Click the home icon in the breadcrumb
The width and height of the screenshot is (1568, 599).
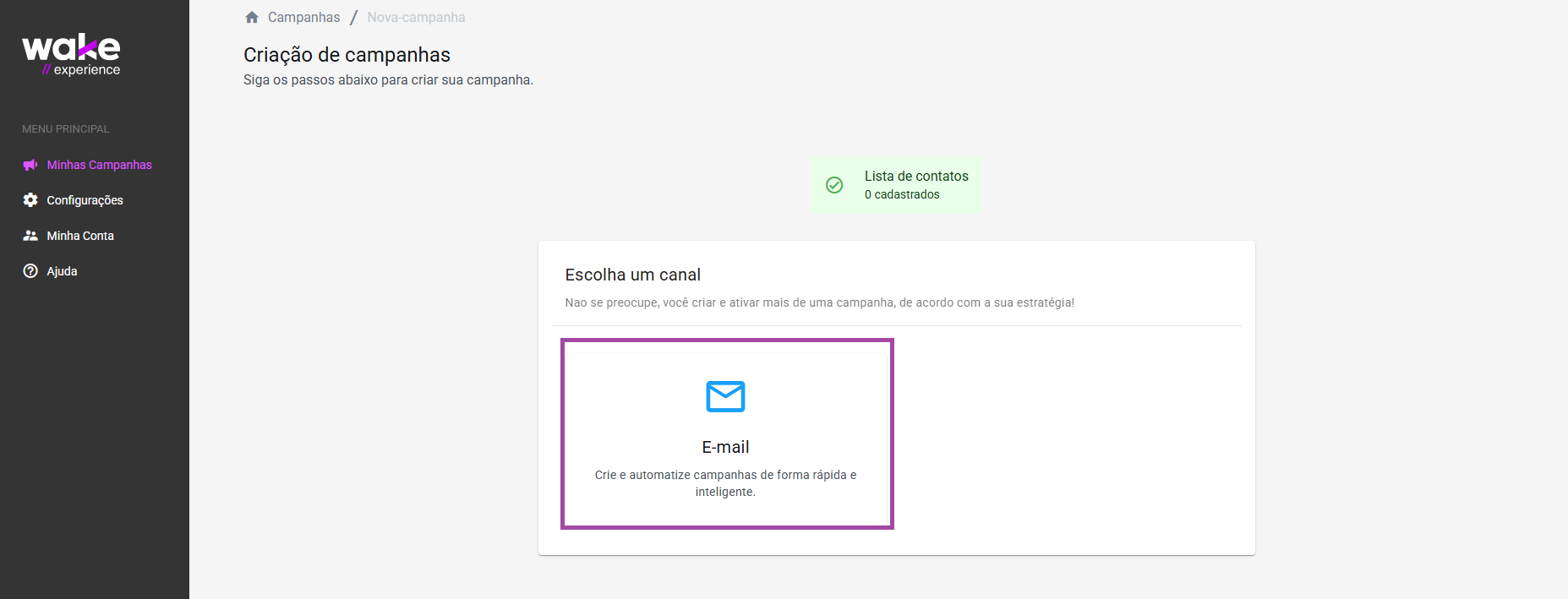[252, 17]
